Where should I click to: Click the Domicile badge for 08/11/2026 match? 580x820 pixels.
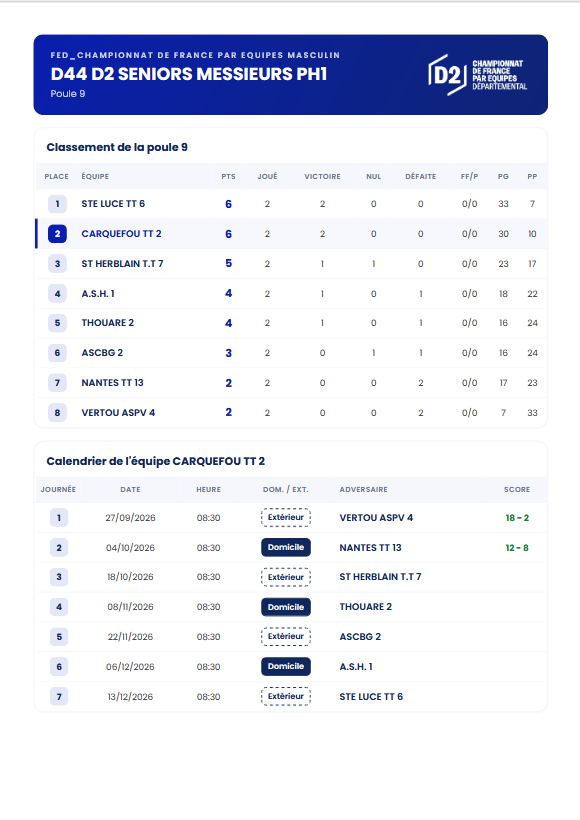(x=286, y=607)
